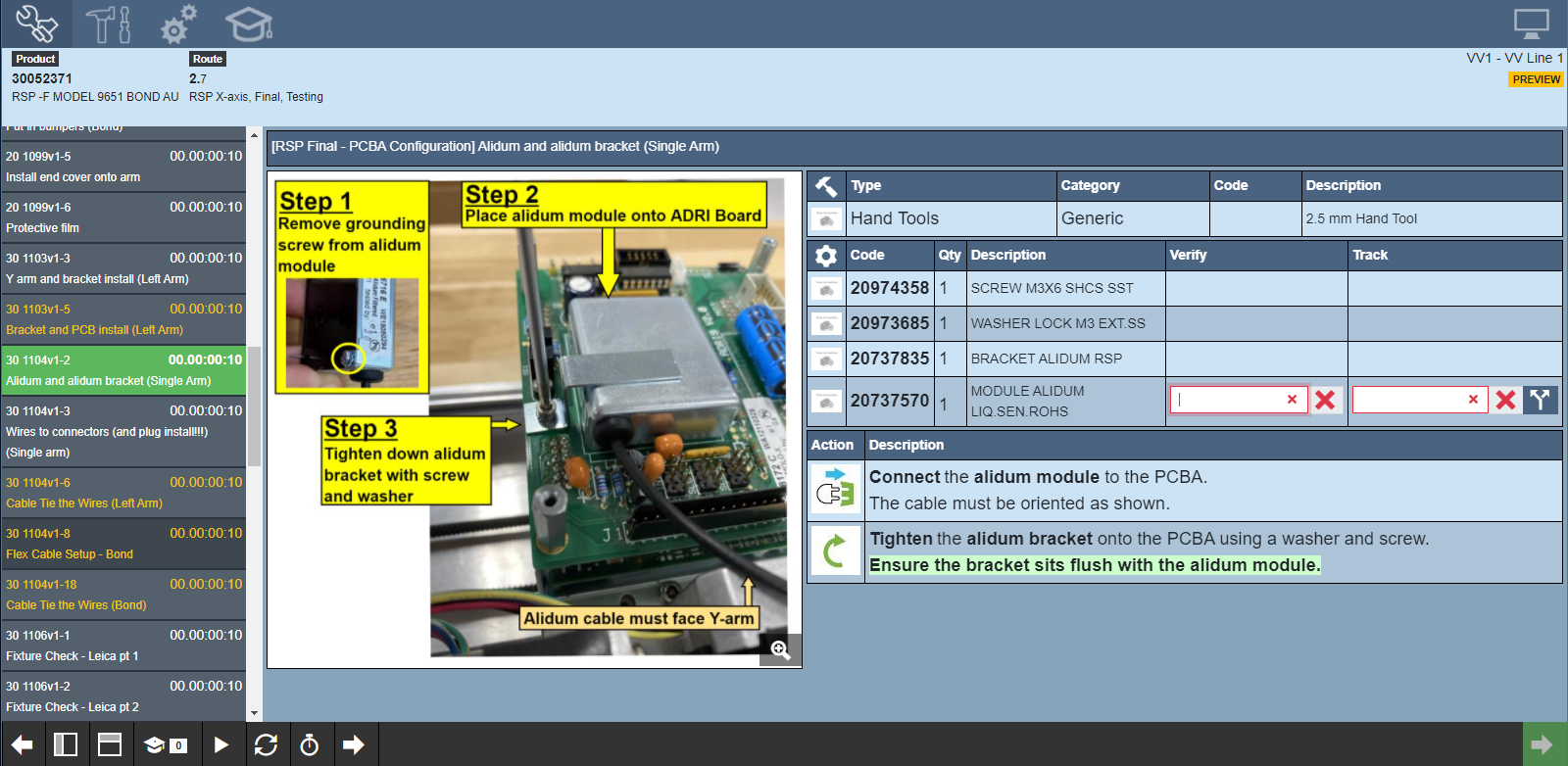Click the red X beside Verify field
This screenshot has height=766, width=1568.
pos(1326,400)
